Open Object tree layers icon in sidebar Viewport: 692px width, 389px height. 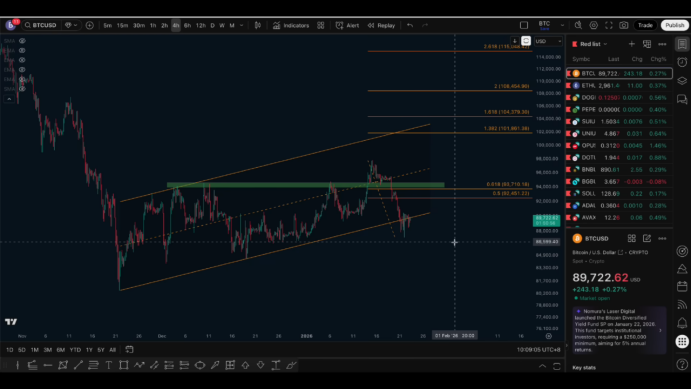pyautogui.click(x=682, y=81)
